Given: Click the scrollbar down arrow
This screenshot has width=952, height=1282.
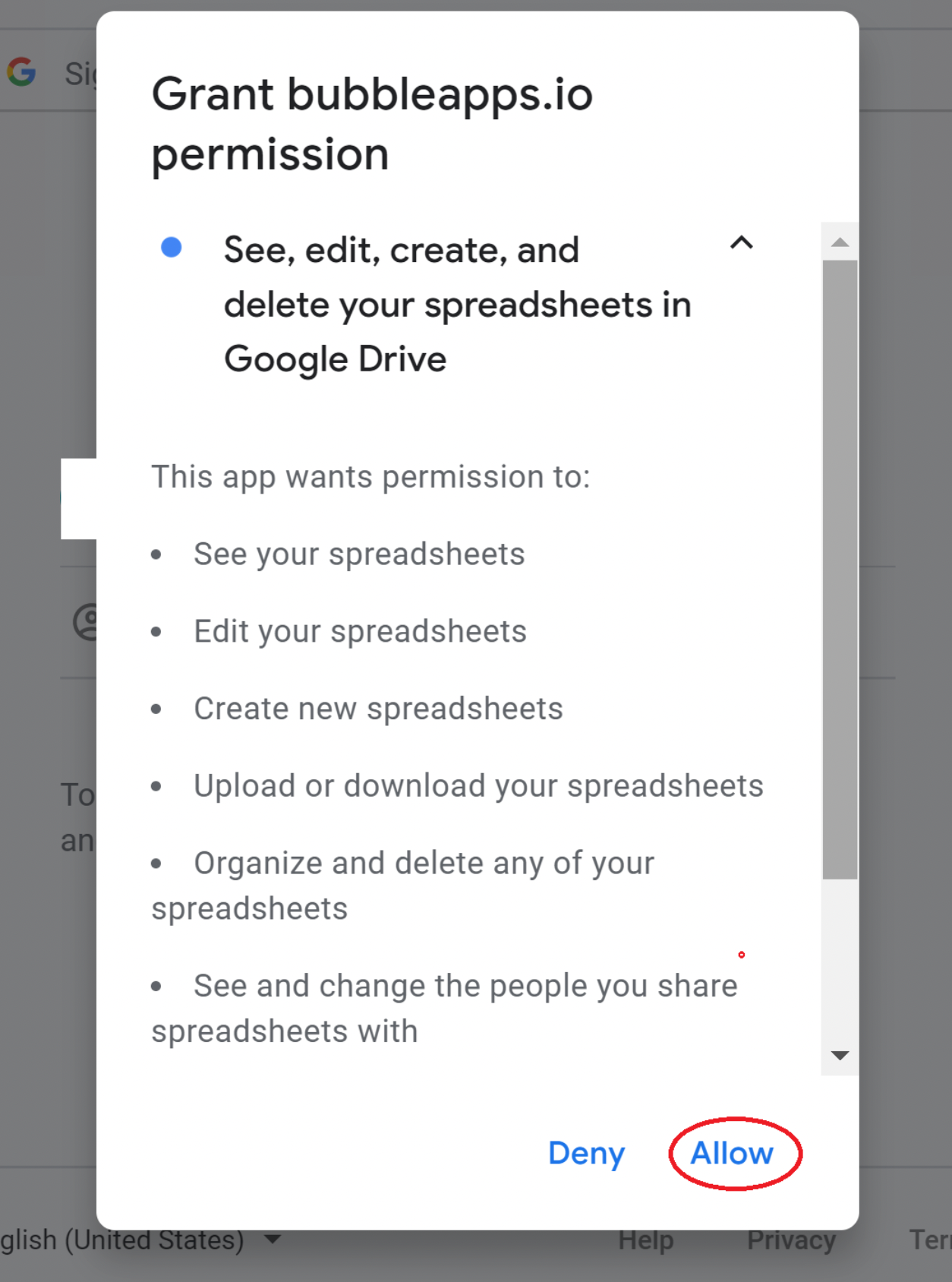Looking at the screenshot, I should click(840, 1055).
